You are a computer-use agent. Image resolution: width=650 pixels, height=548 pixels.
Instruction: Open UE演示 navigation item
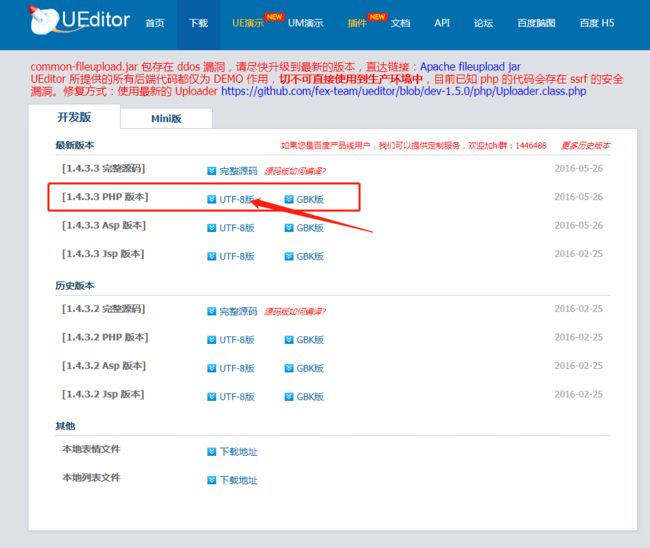[x=248, y=23]
